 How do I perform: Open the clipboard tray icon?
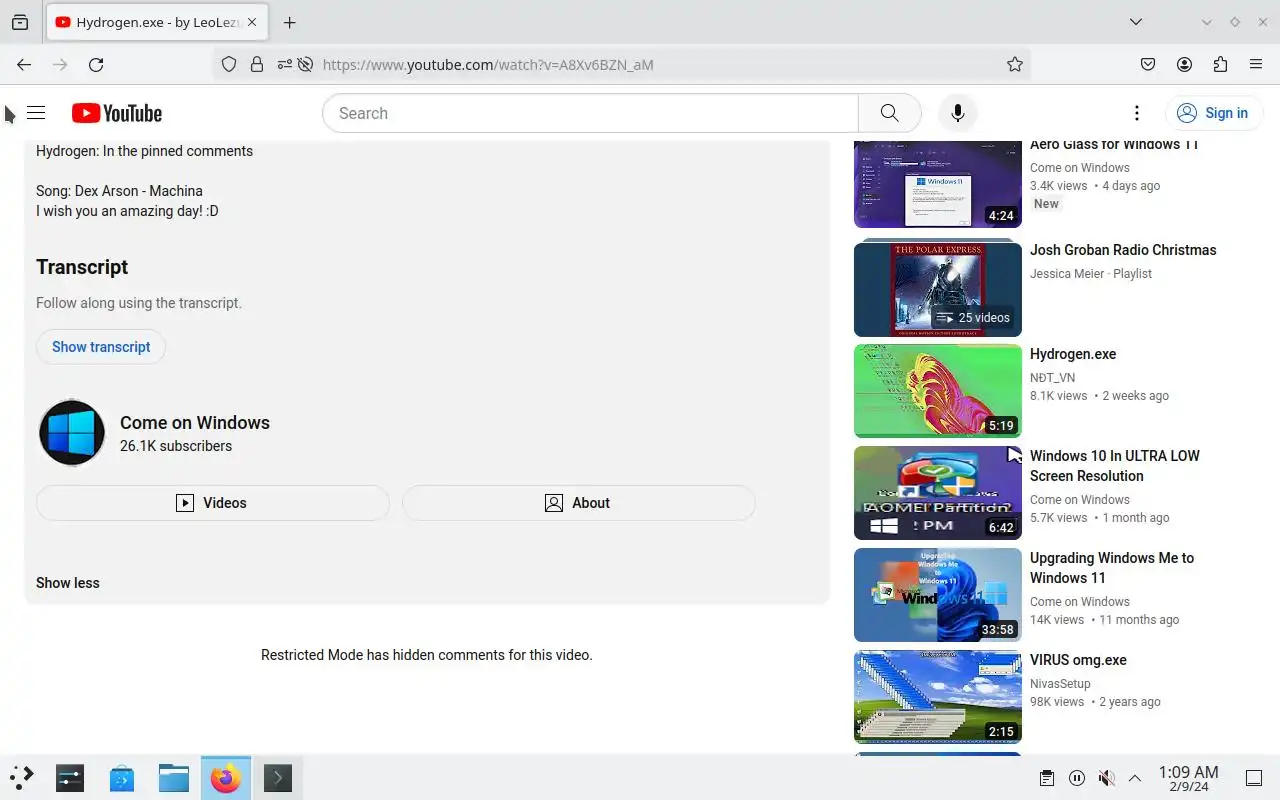(x=1047, y=778)
